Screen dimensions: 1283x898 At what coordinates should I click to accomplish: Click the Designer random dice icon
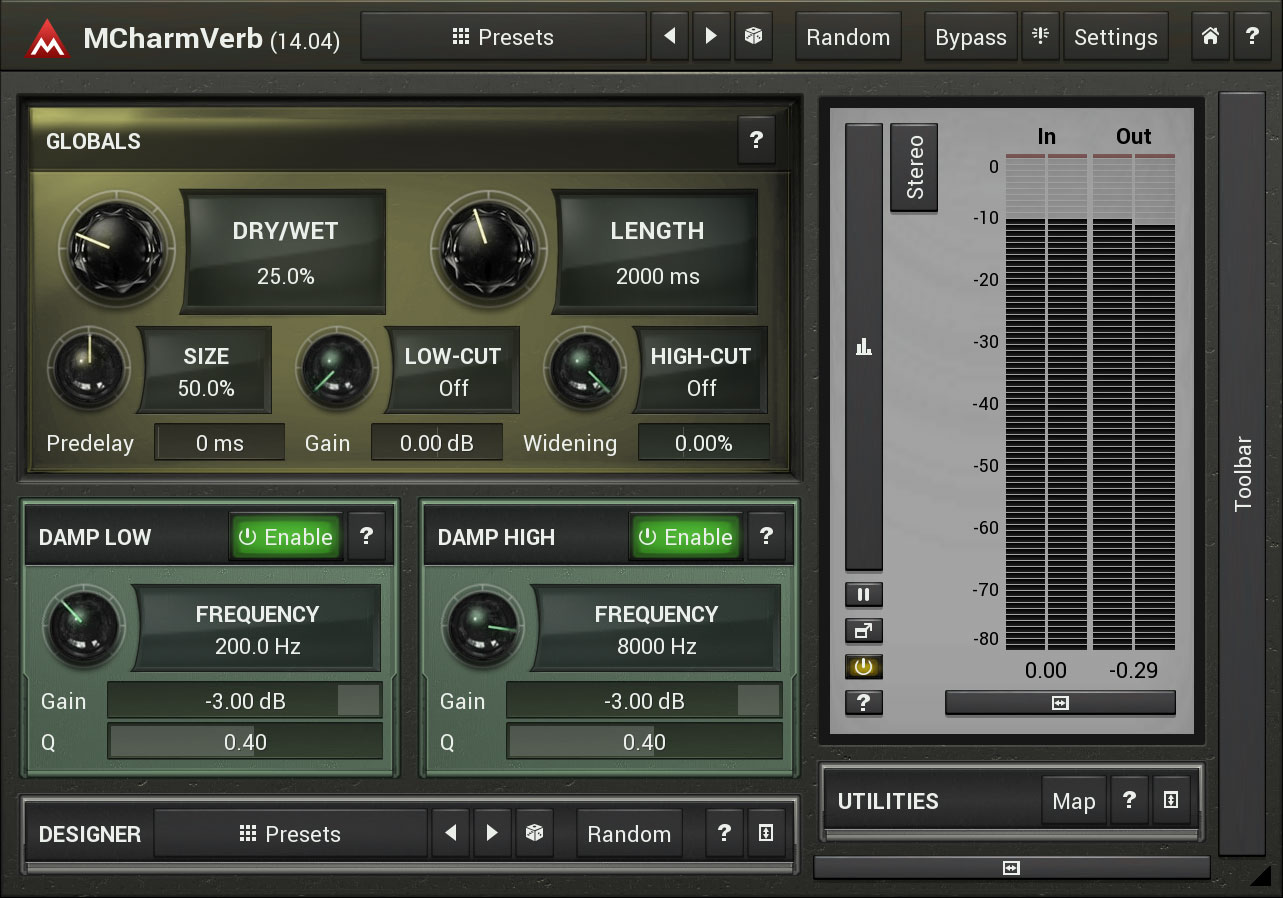[x=535, y=833]
